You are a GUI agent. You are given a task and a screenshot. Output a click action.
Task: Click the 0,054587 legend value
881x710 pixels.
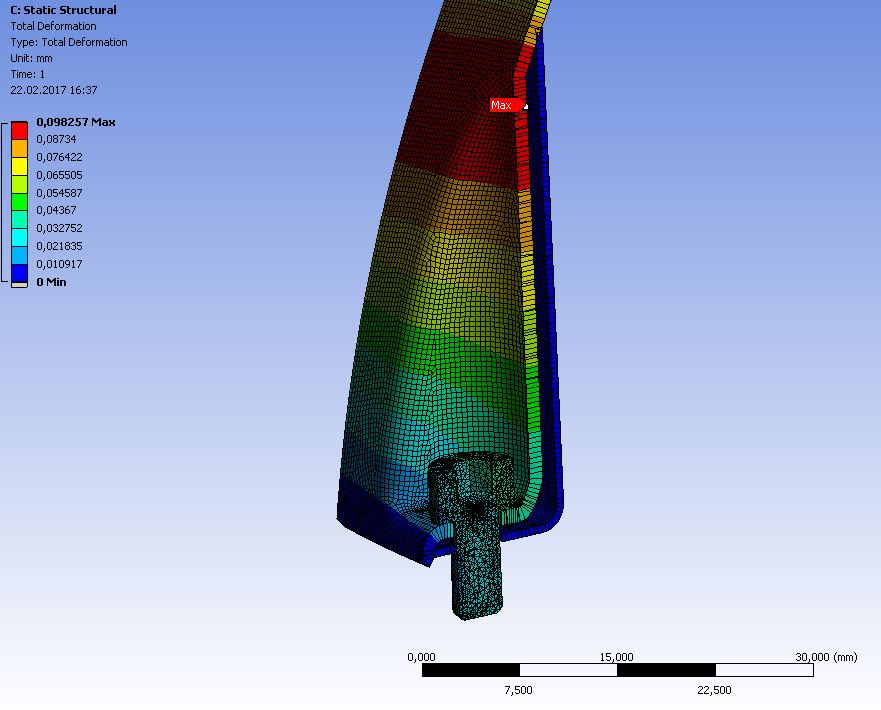[59, 193]
